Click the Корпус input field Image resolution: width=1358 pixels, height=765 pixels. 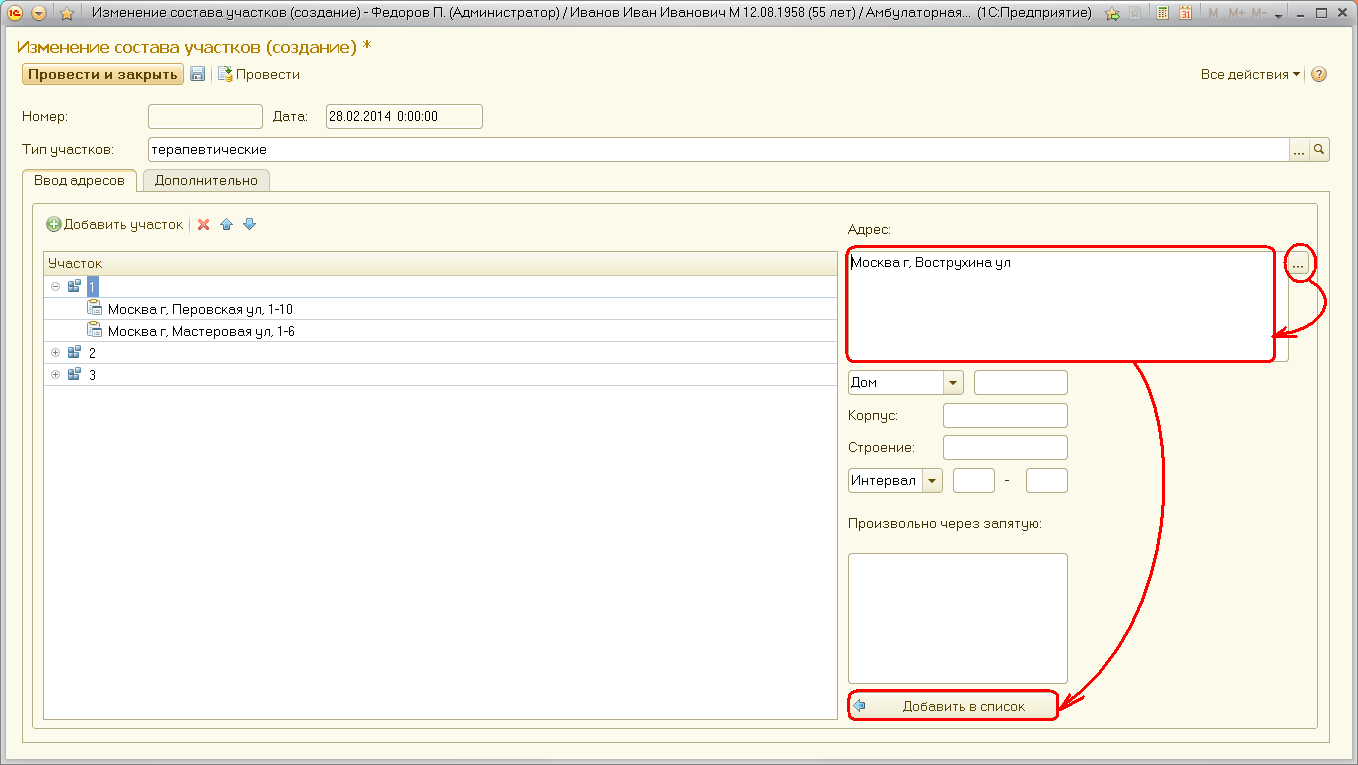pos(1005,415)
